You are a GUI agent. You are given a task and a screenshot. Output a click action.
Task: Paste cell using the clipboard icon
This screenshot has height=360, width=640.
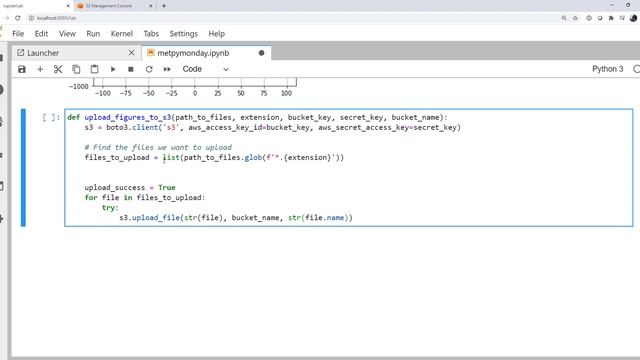click(x=94, y=69)
